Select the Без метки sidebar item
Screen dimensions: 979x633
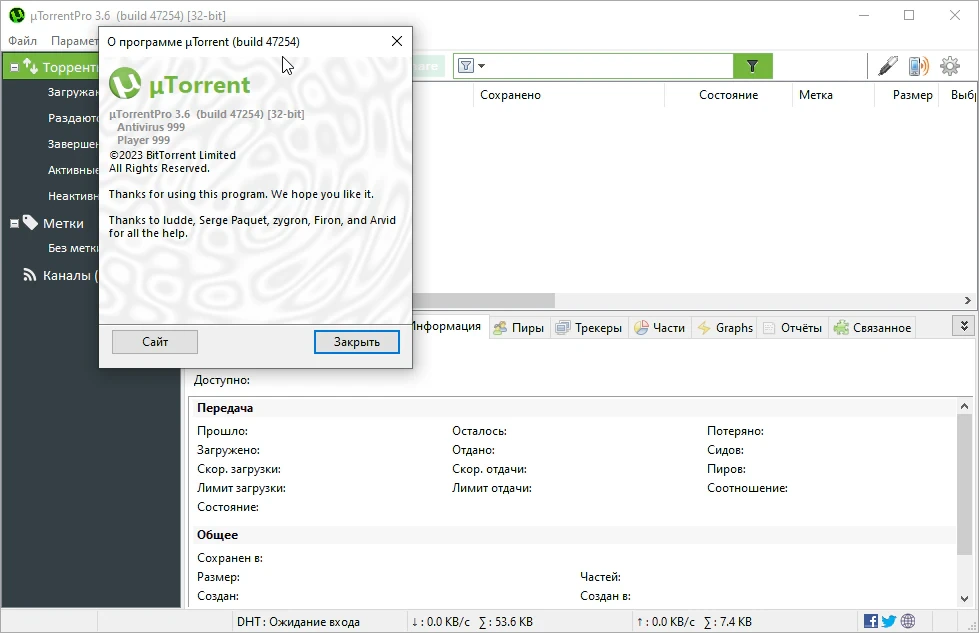pos(73,248)
